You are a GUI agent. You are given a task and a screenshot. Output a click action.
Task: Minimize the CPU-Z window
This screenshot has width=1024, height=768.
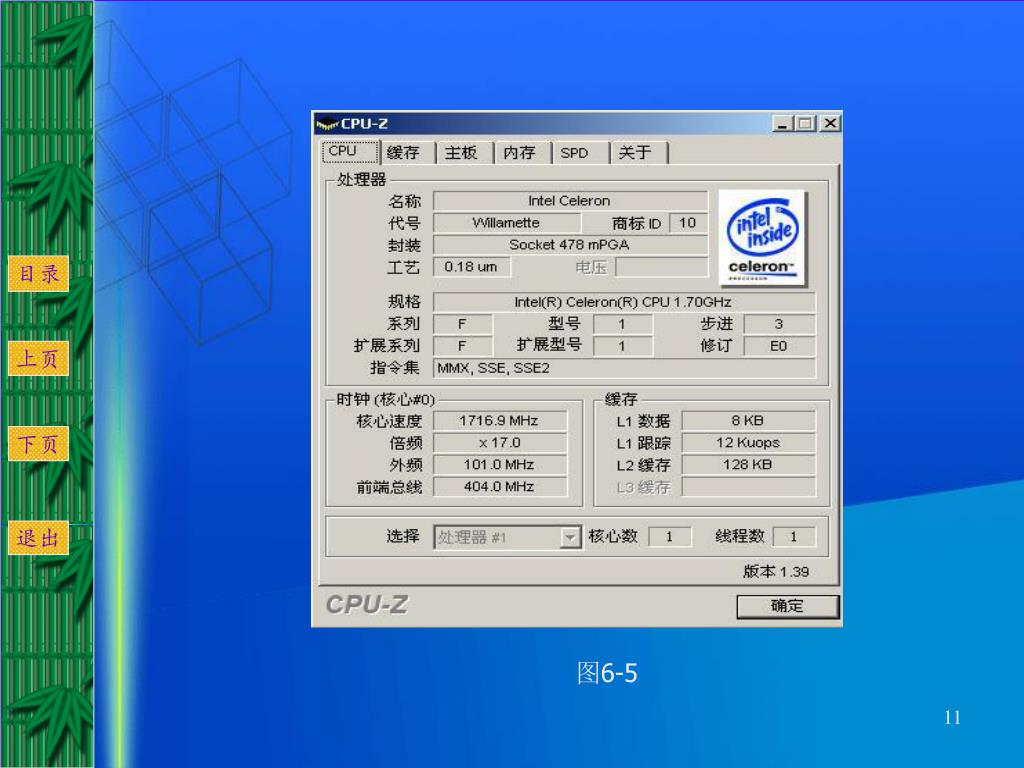coord(782,123)
